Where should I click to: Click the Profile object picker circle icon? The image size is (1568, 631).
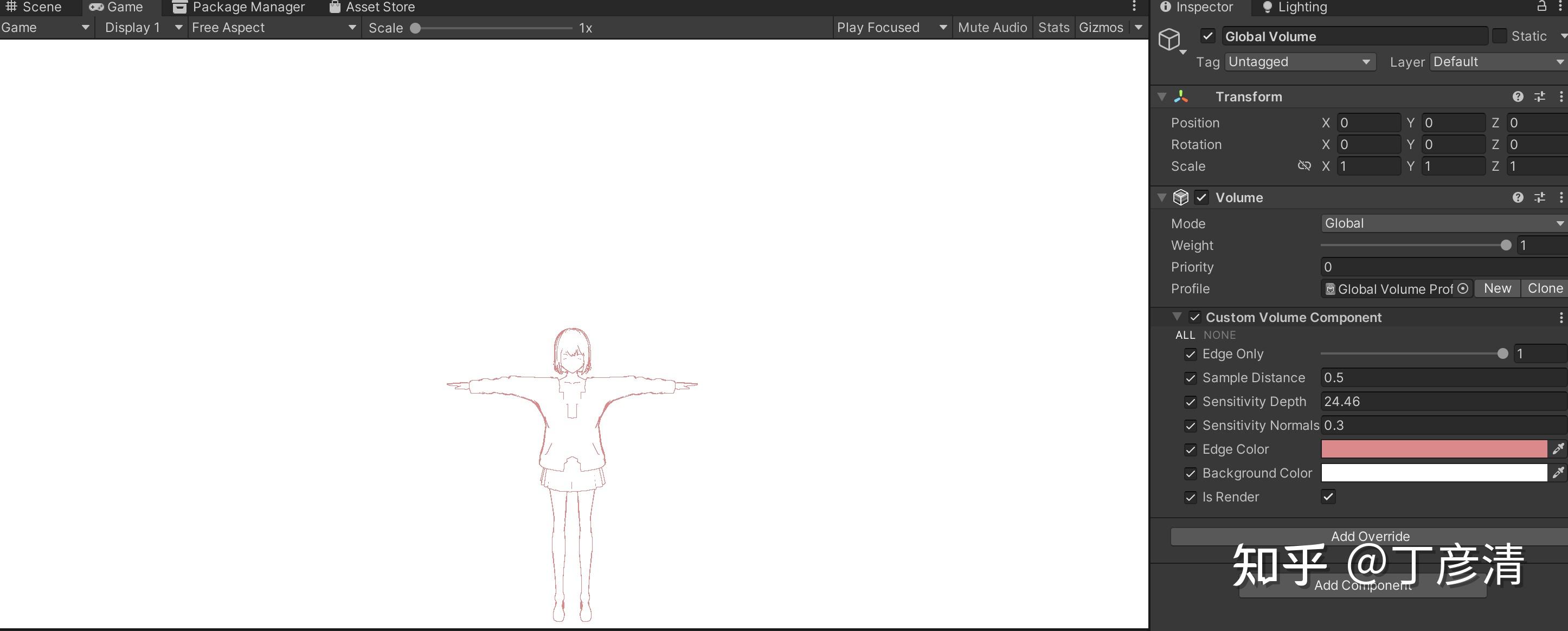tap(1463, 288)
